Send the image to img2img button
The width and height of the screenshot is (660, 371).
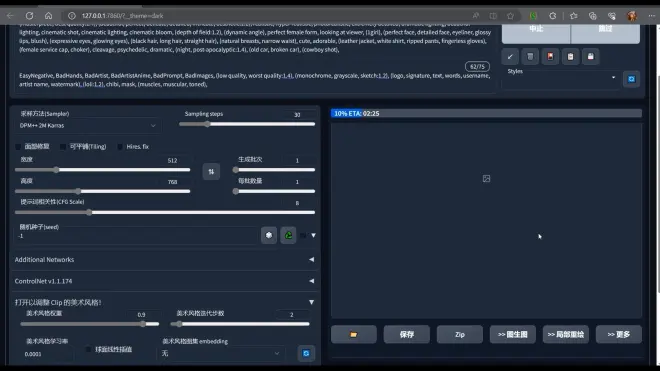tap(513, 334)
